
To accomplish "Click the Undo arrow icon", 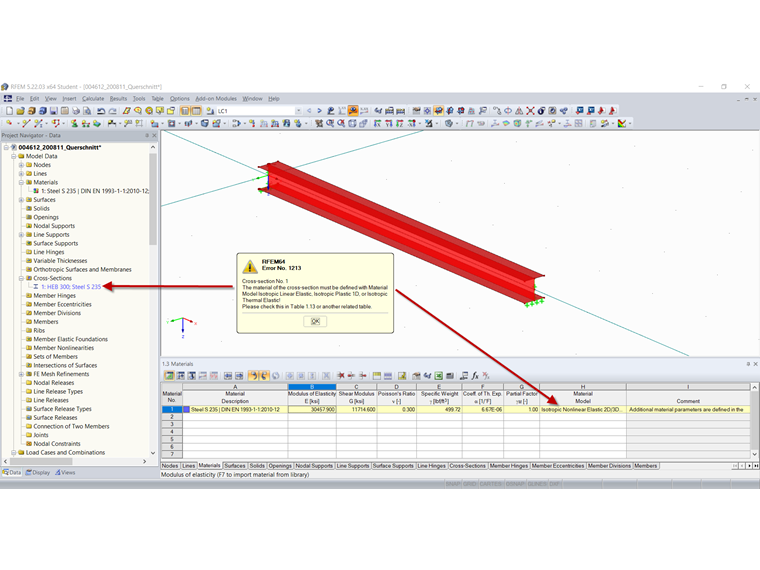I will point(101,111).
